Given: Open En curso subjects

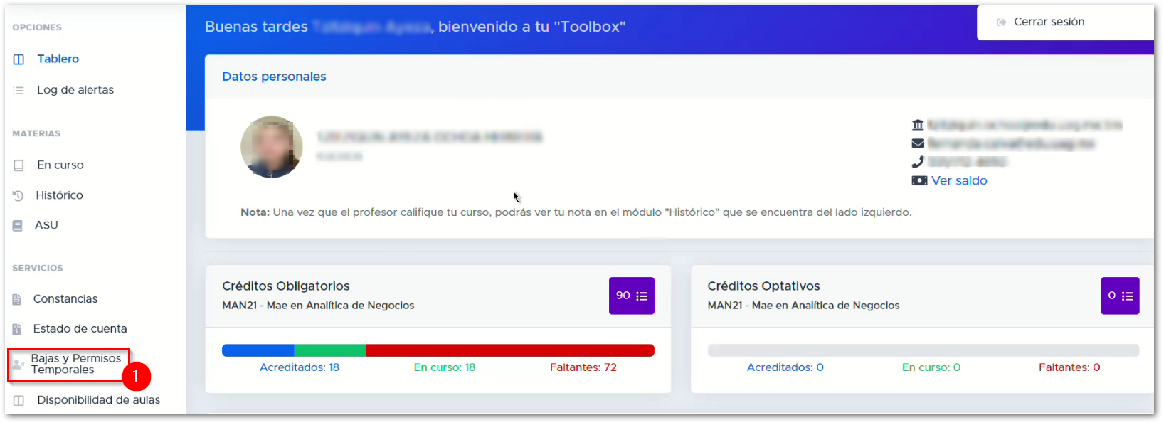Looking at the screenshot, I should (x=60, y=165).
